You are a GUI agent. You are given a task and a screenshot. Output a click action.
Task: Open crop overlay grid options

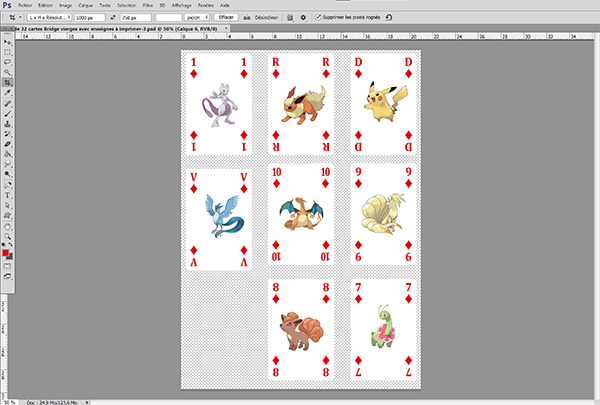[290, 18]
